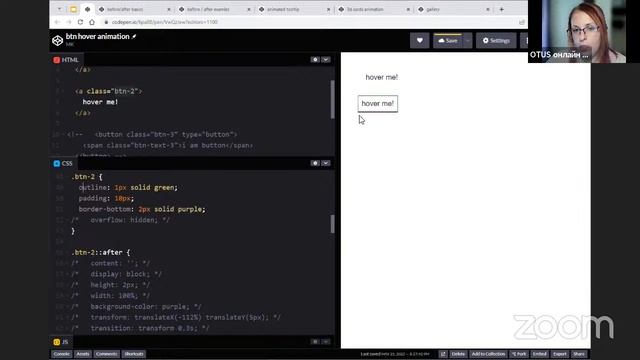Click Add to Collection
640x360 pixels.
[488, 354]
